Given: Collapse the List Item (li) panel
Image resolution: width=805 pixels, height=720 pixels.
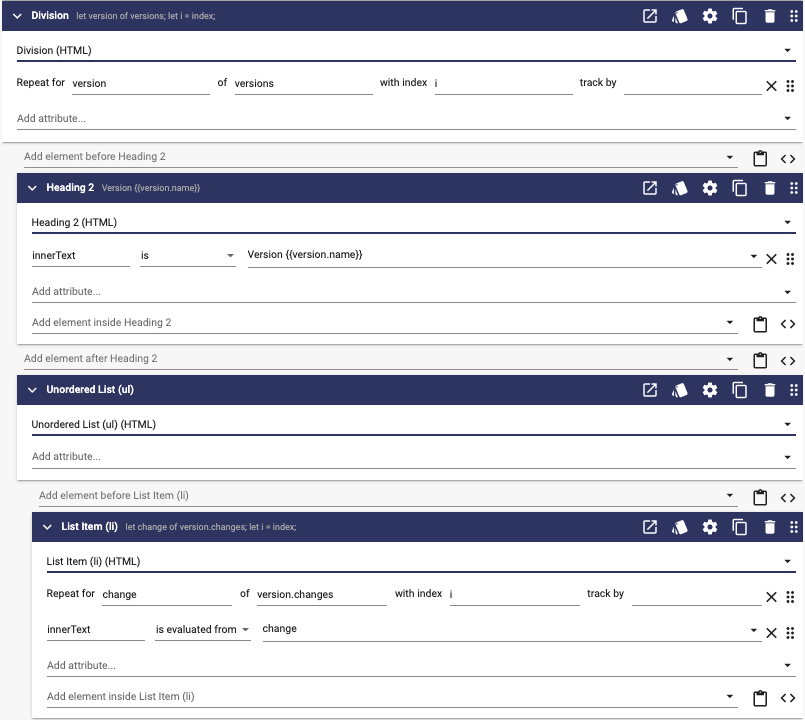Looking at the screenshot, I should tap(47, 527).
